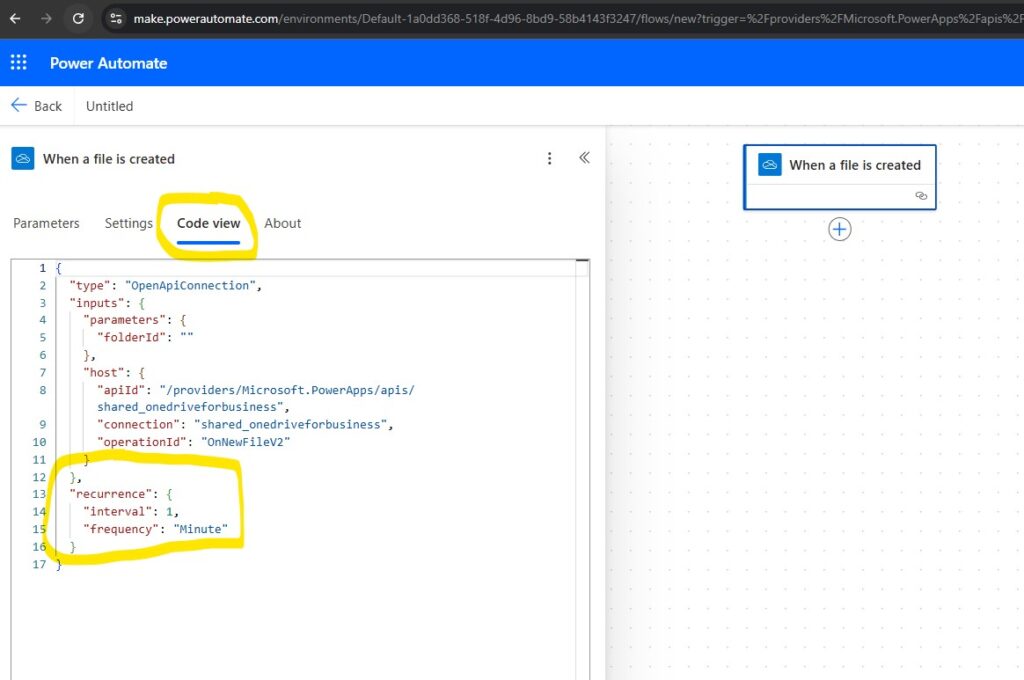Click the "folderId" line in code
Viewport: 1024px width, 680px height.
(x=145, y=337)
